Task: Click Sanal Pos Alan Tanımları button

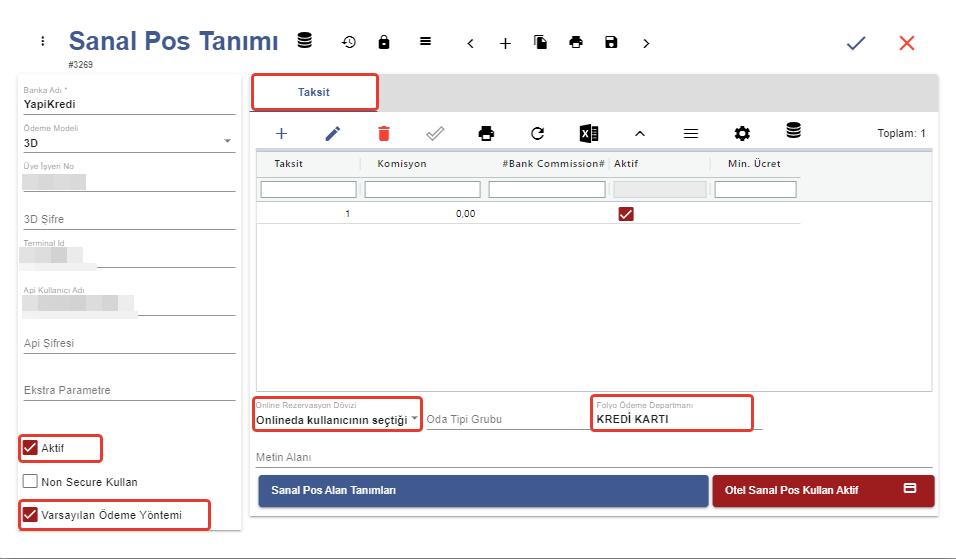Action: click(x=482, y=491)
